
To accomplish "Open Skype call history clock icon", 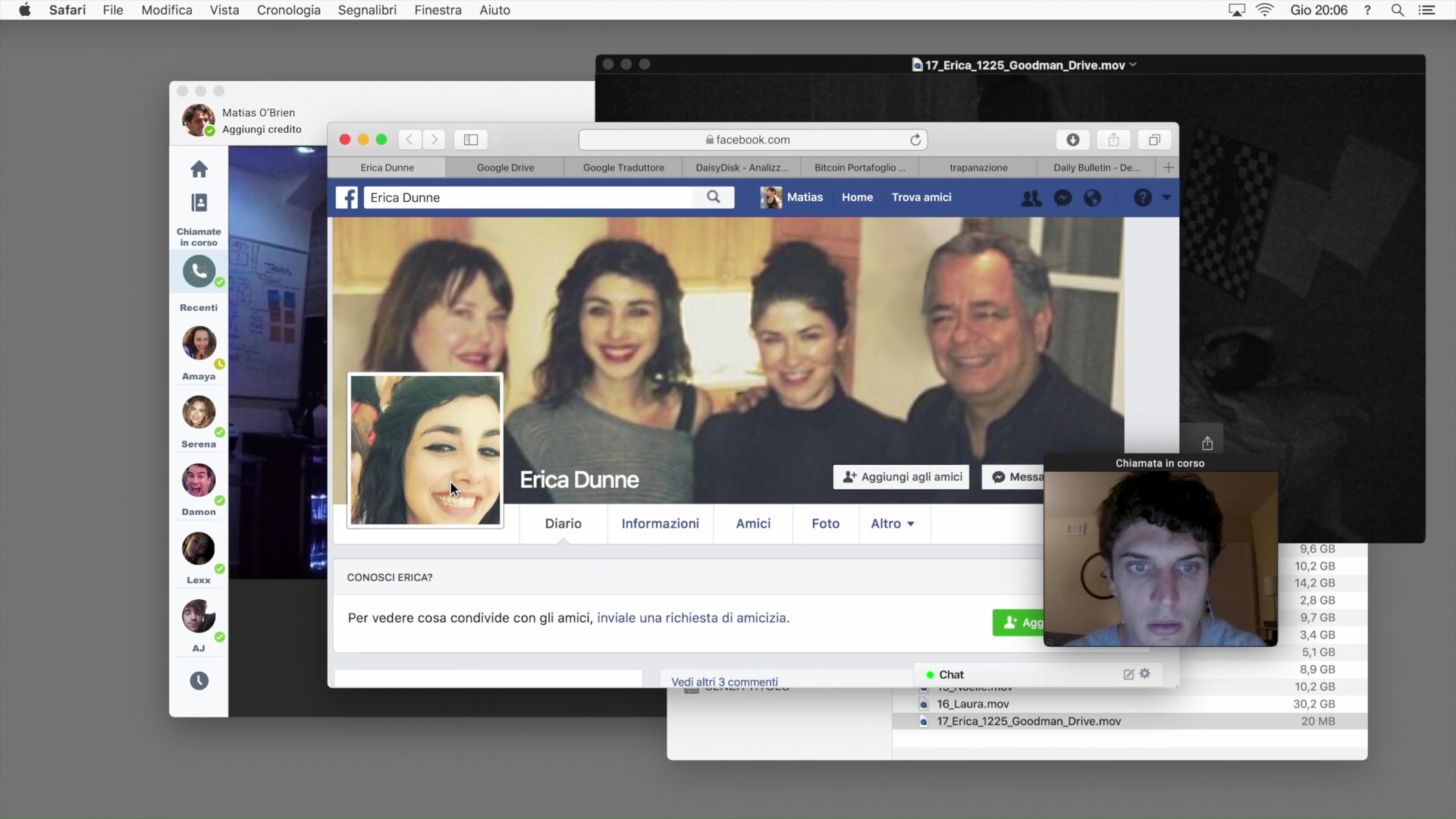I will [x=199, y=681].
